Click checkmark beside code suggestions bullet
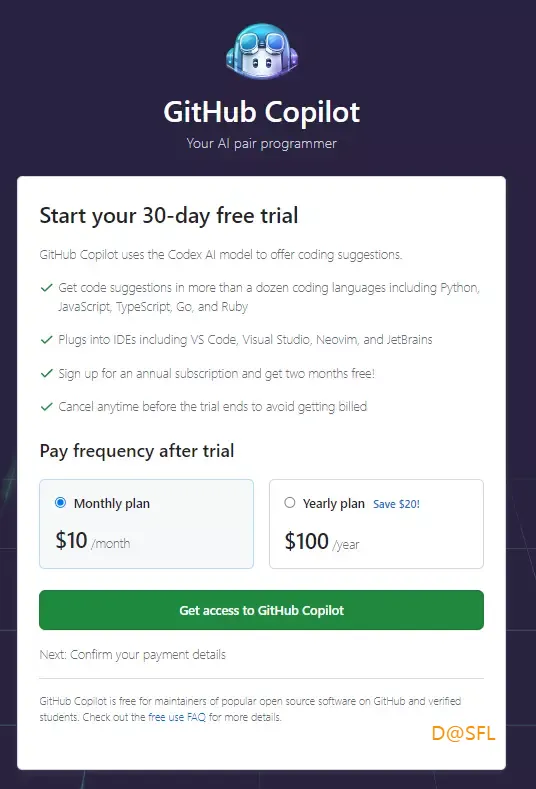This screenshot has height=789, width=536. pyautogui.click(x=47, y=288)
